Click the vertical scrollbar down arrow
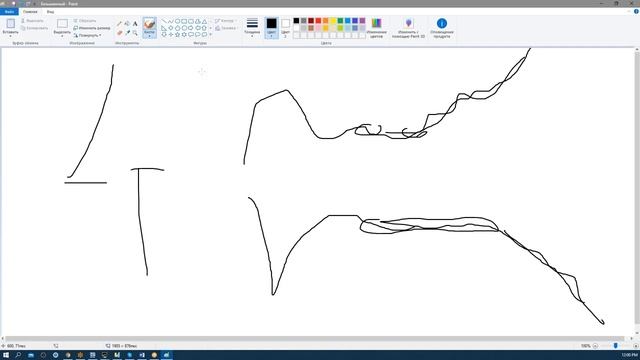This screenshot has width=640, height=360. tap(637, 333)
